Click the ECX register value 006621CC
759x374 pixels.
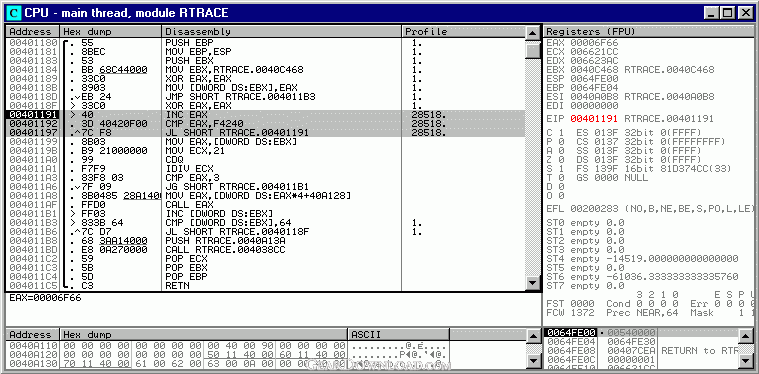[x=594, y=52]
